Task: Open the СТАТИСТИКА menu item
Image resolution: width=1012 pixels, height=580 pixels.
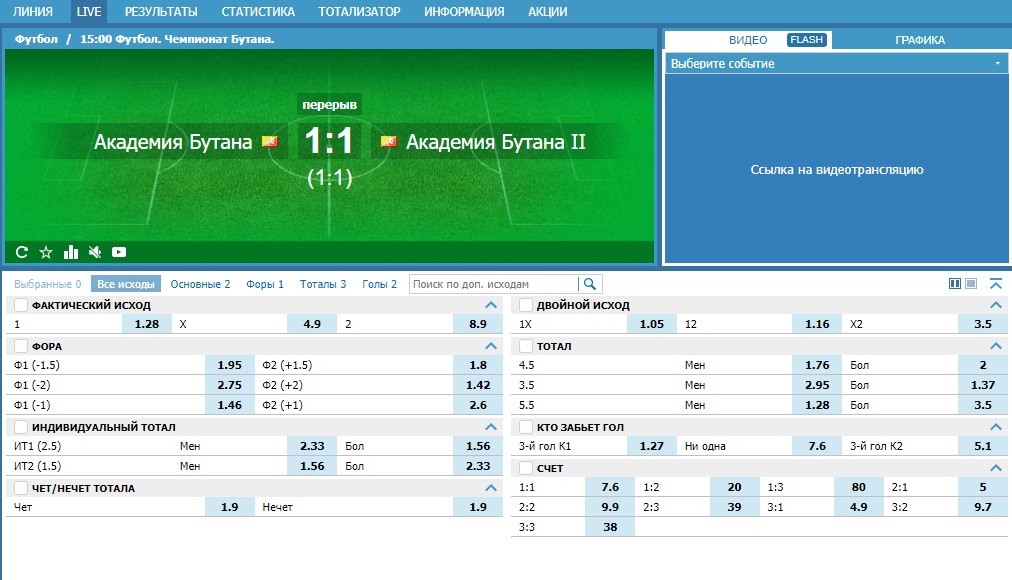Action: pos(258,12)
